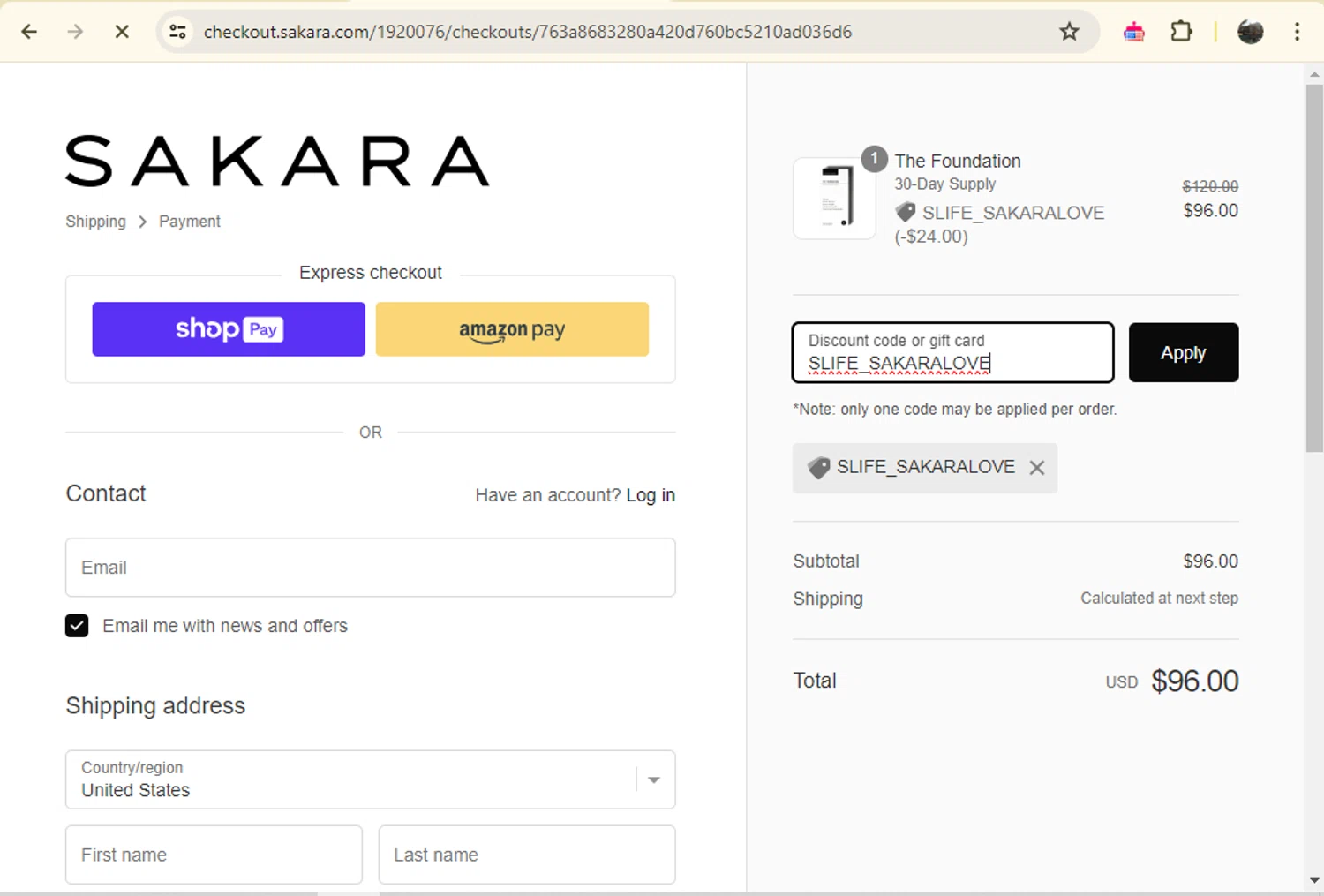Click the SAKARA logo
The height and width of the screenshot is (896, 1324).
tap(276, 161)
